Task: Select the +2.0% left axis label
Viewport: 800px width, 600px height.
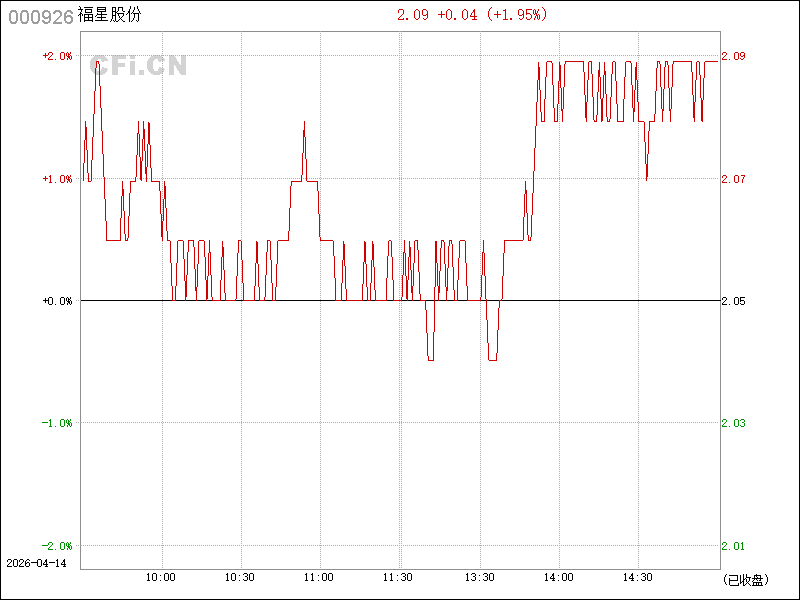Action: (x=57, y=56)
